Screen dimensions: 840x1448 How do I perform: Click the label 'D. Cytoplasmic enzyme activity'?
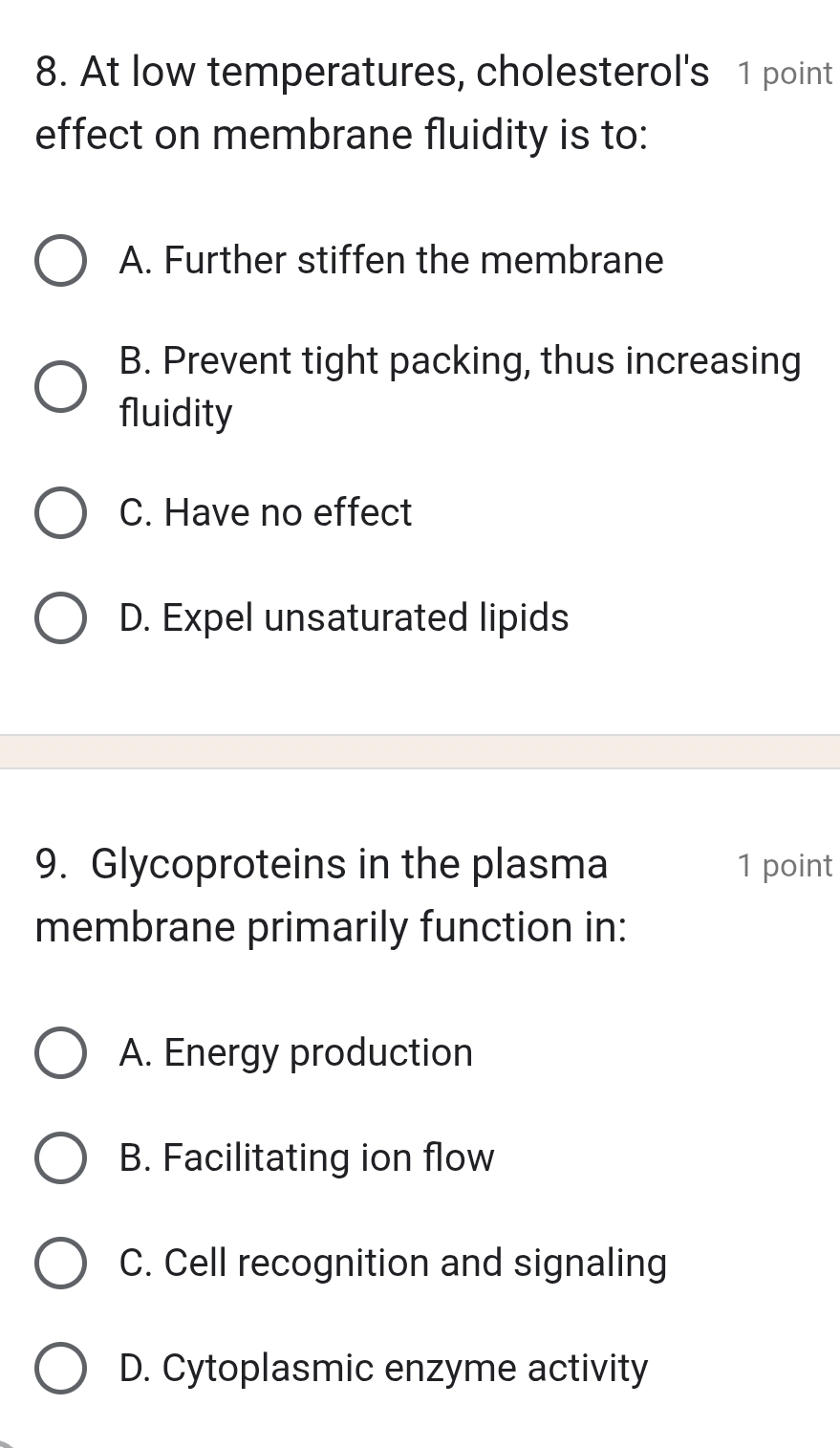pos(383,1369)
